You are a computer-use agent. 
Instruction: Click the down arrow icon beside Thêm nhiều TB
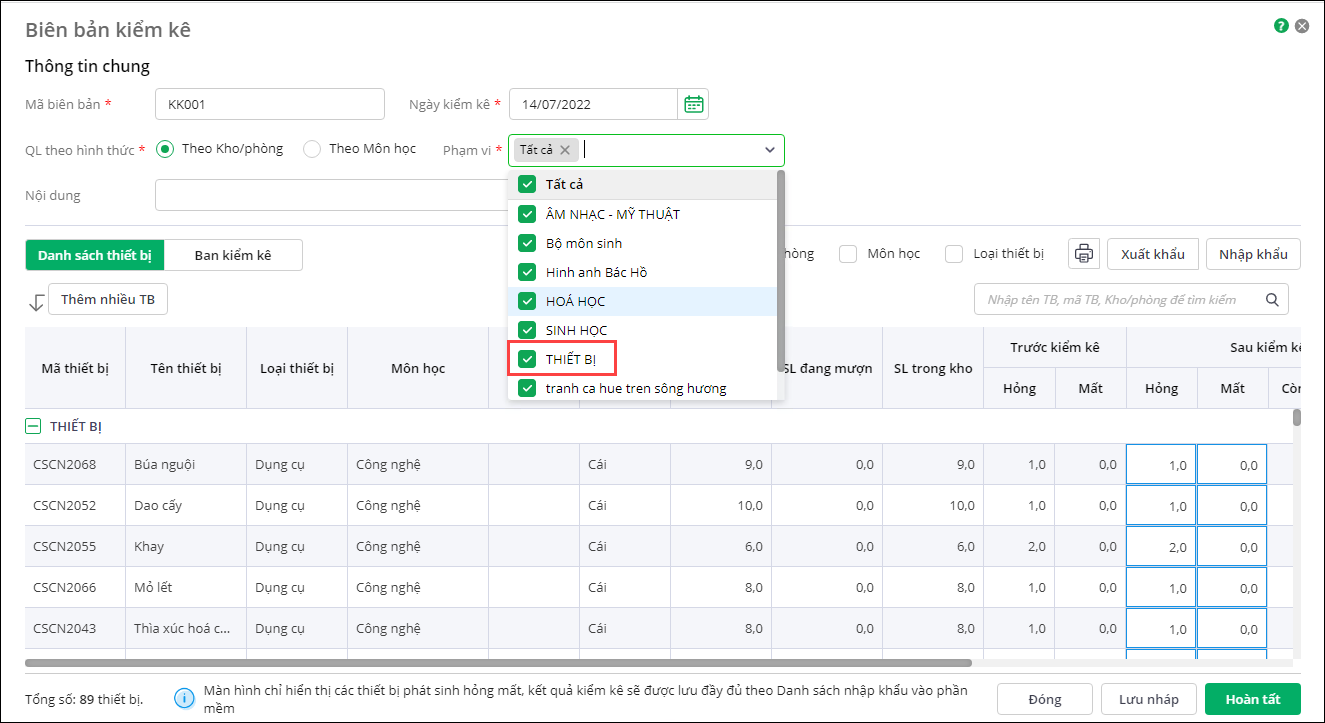point(36,301)
